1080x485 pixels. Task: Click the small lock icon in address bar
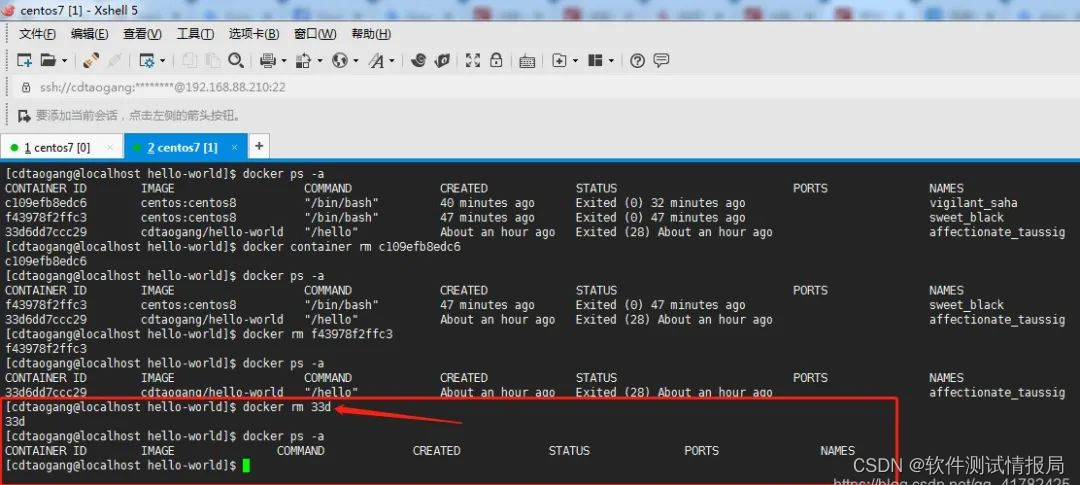pos(26,87)
